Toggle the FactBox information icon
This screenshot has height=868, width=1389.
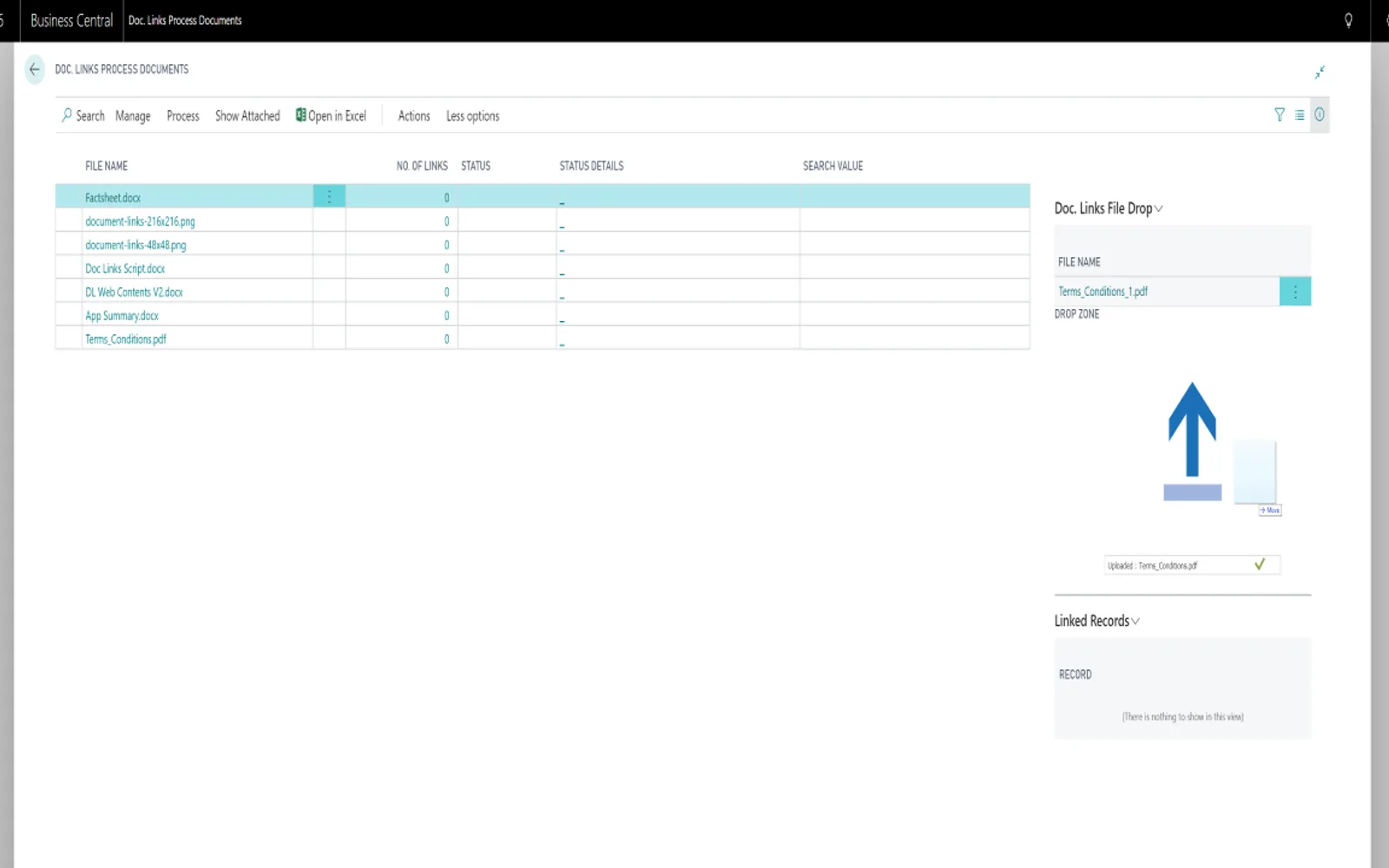pyautogui.click(x=1320, y=115)
